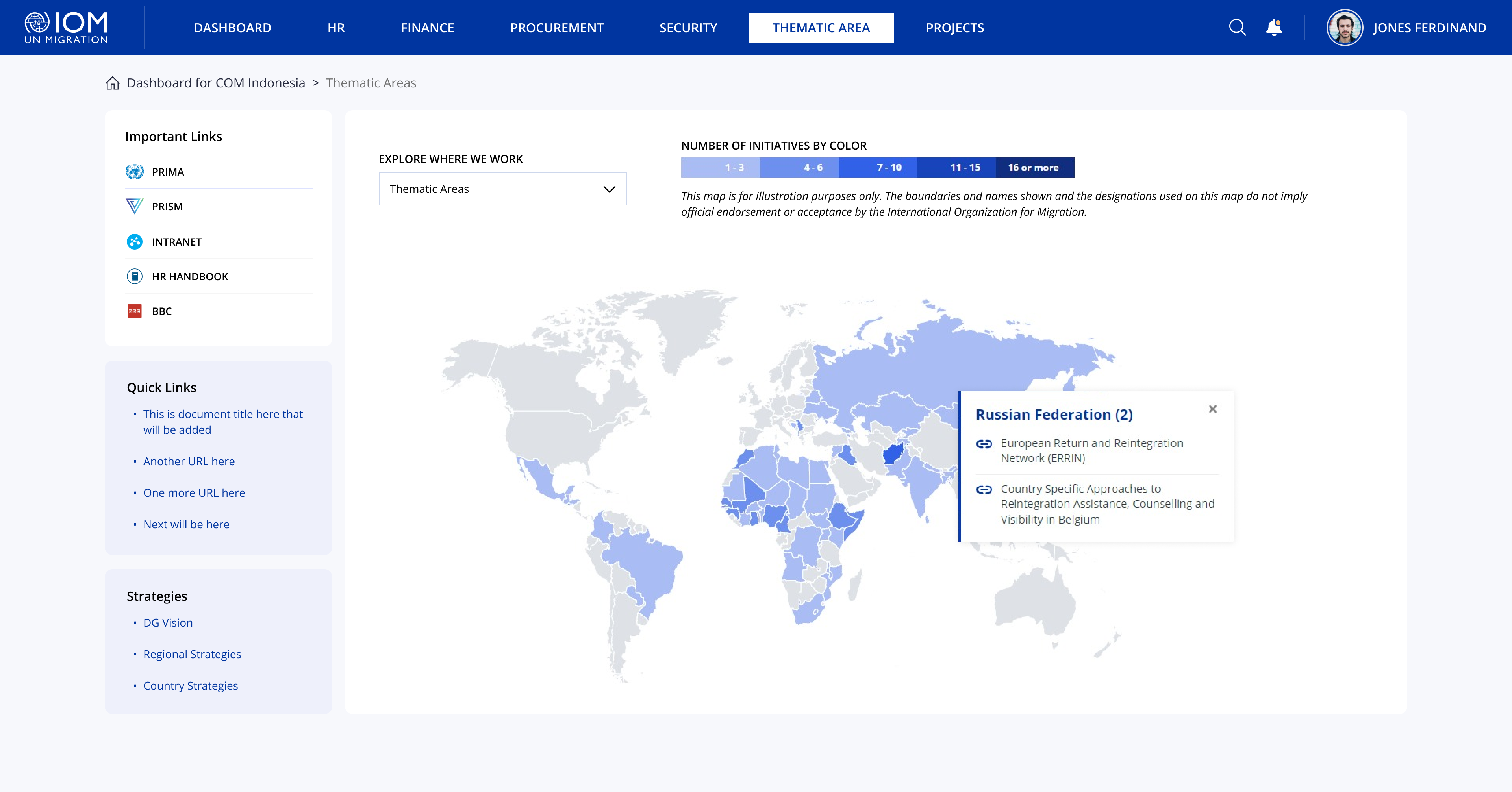Open the Thematic Areas dropdown
The width and height of the screenshot is (1512, 792).
pyautogui.click(x=502, y=189)
